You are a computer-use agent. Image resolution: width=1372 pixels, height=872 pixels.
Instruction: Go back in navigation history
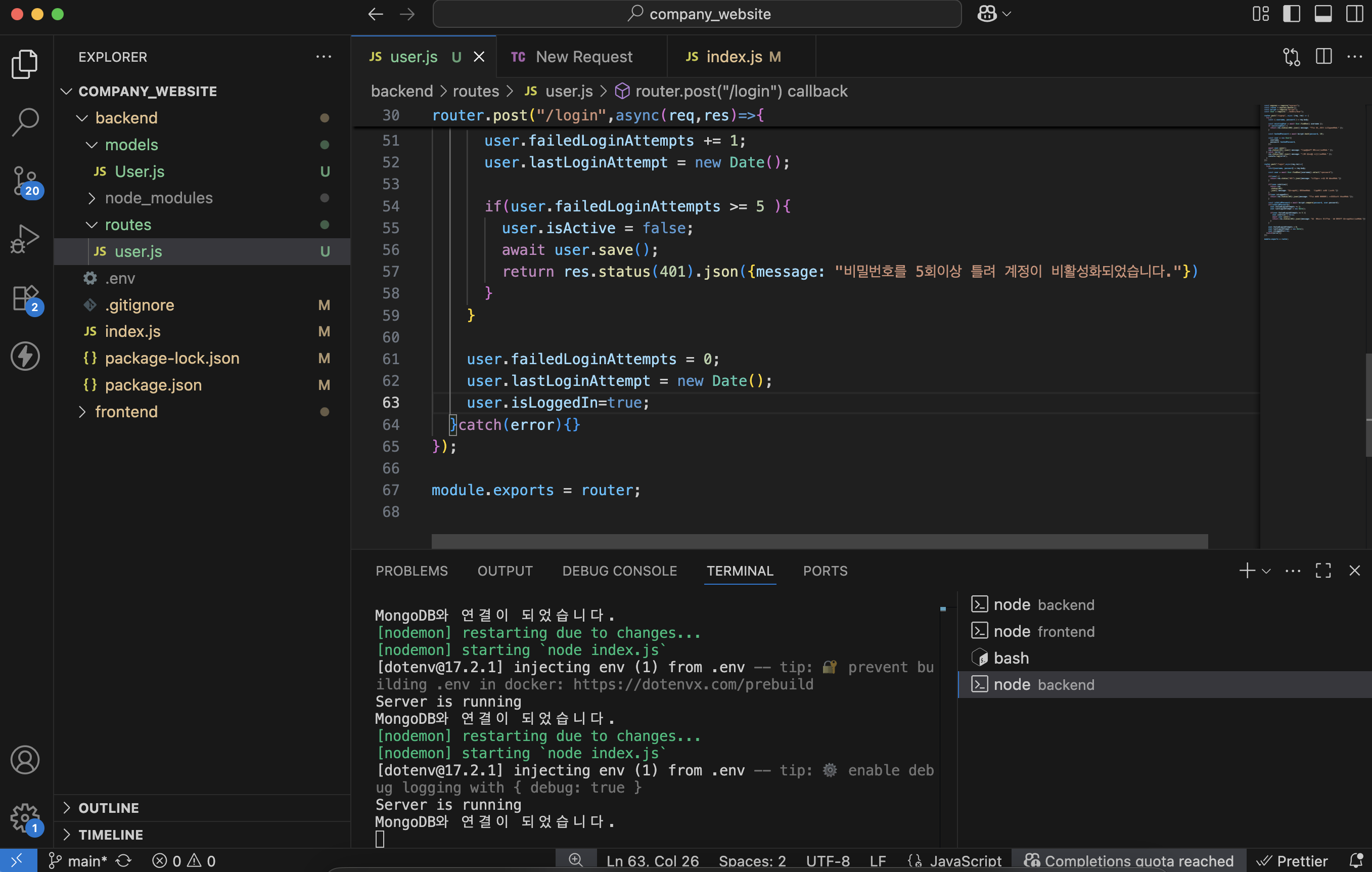[376, 14]
